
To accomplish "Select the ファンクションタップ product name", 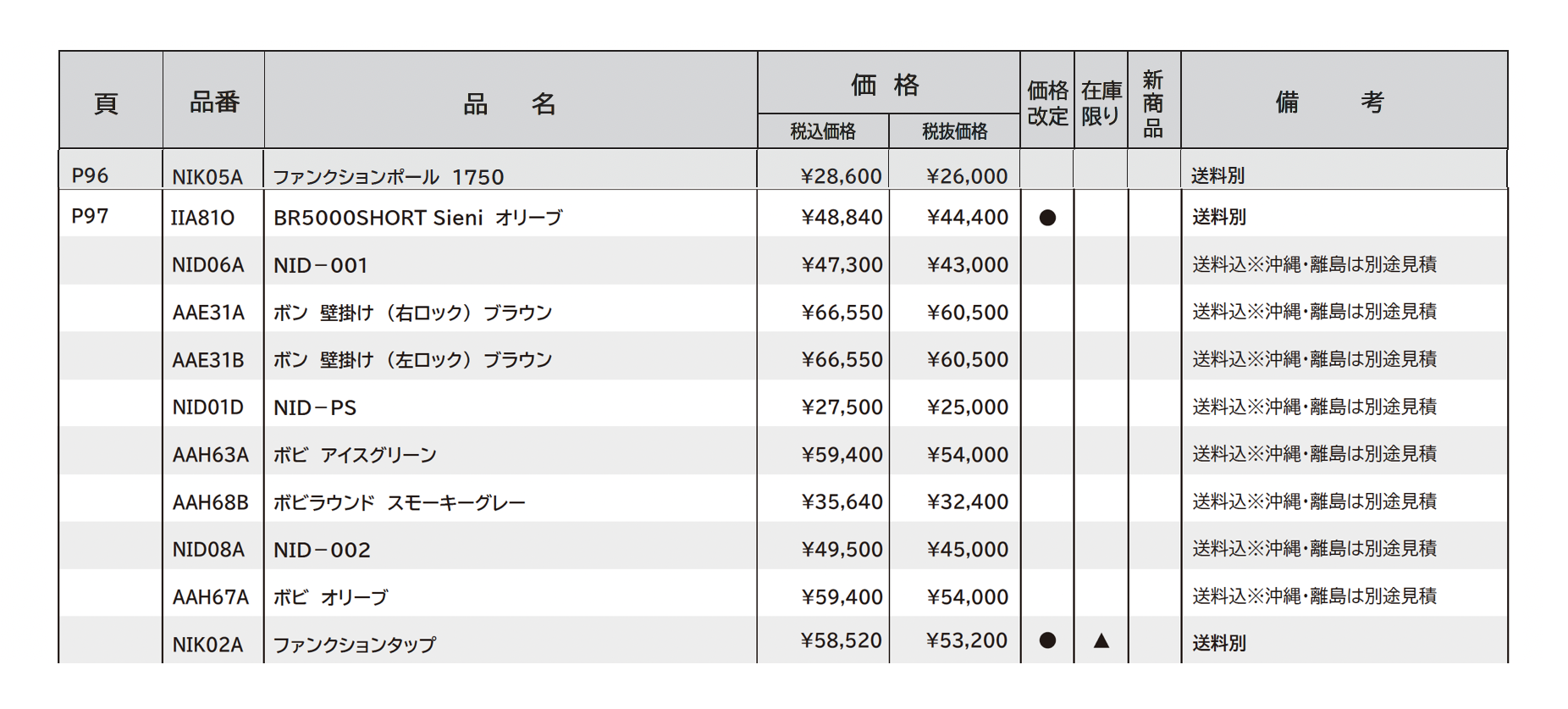I will click(x=355, y=645).
